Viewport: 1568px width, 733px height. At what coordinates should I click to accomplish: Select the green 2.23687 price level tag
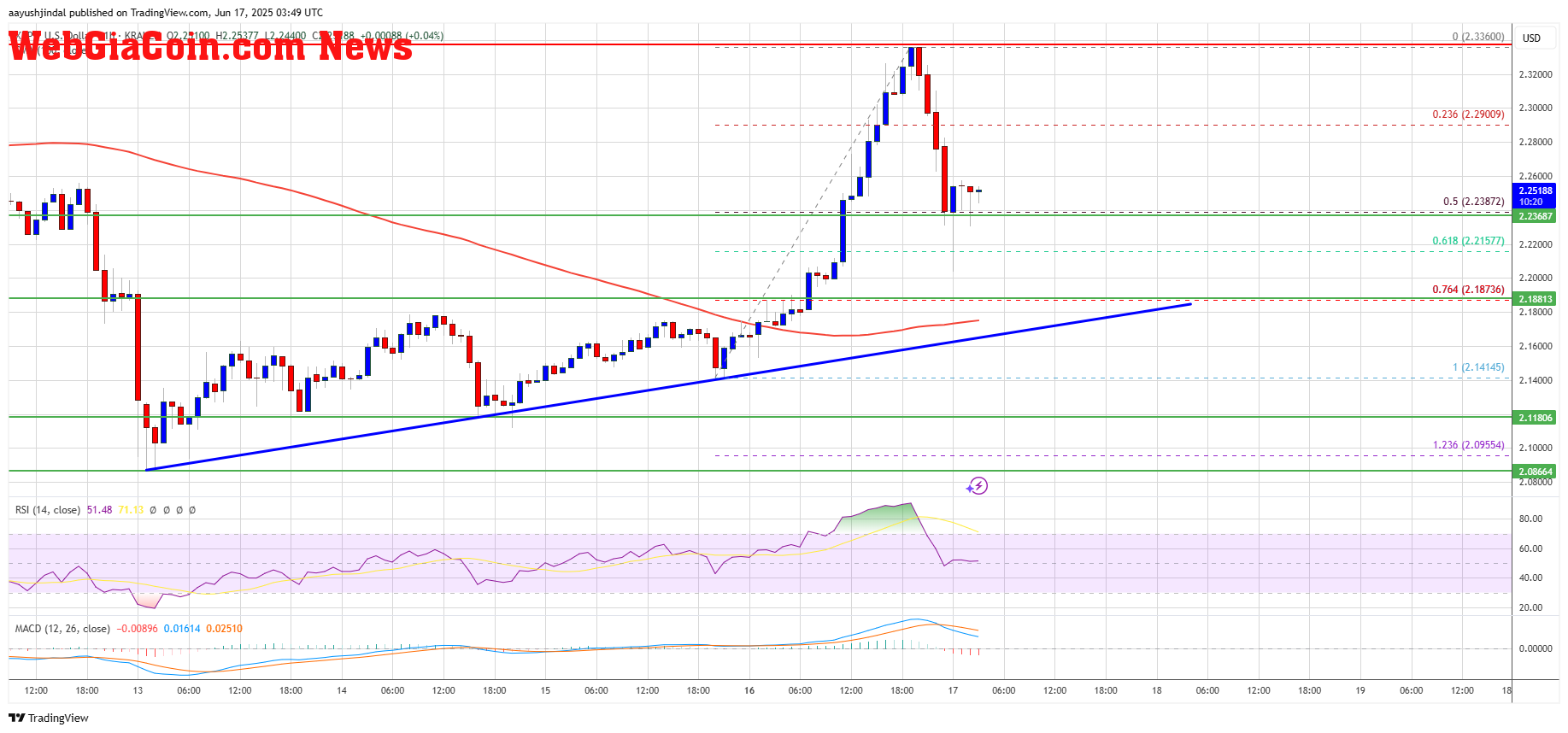click(x=1534, y=216)
